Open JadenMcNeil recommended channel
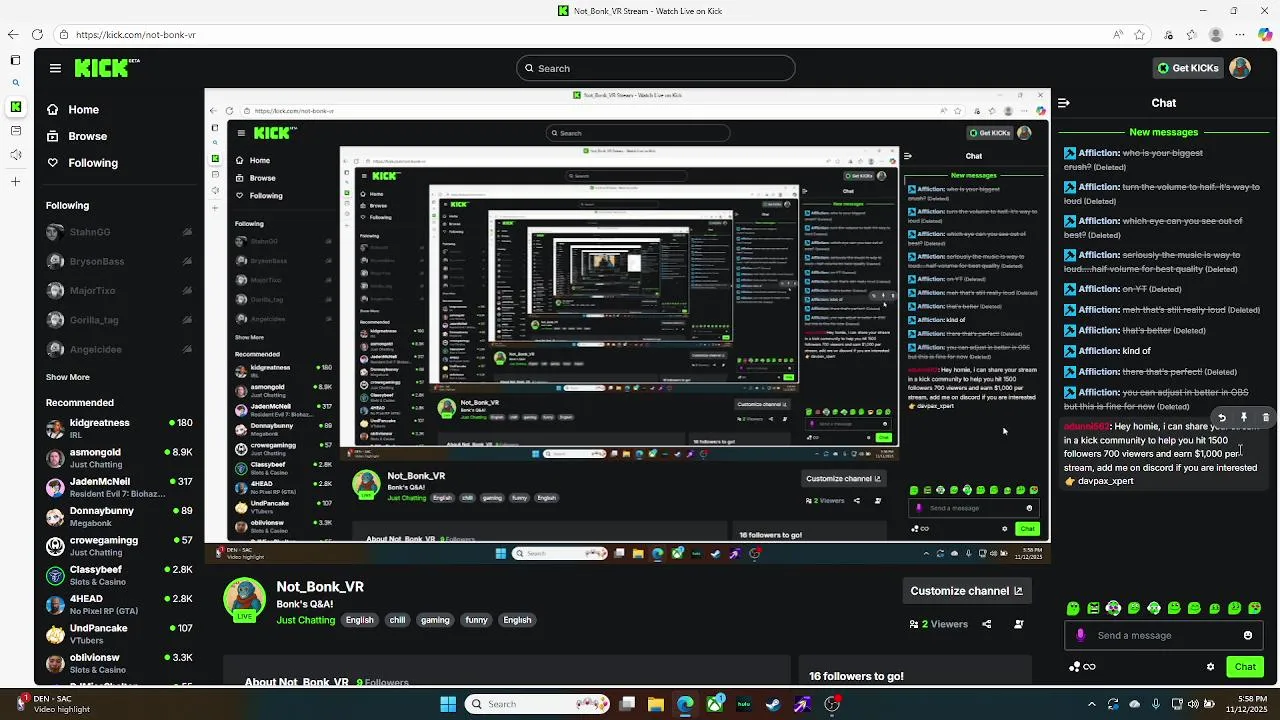 (x=119, y=487)
